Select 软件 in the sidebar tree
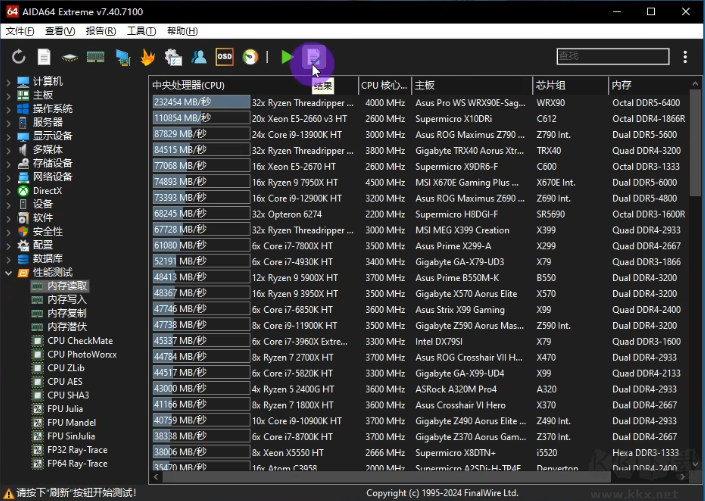Screen dimensions: 705x501 tap(43, 218)
